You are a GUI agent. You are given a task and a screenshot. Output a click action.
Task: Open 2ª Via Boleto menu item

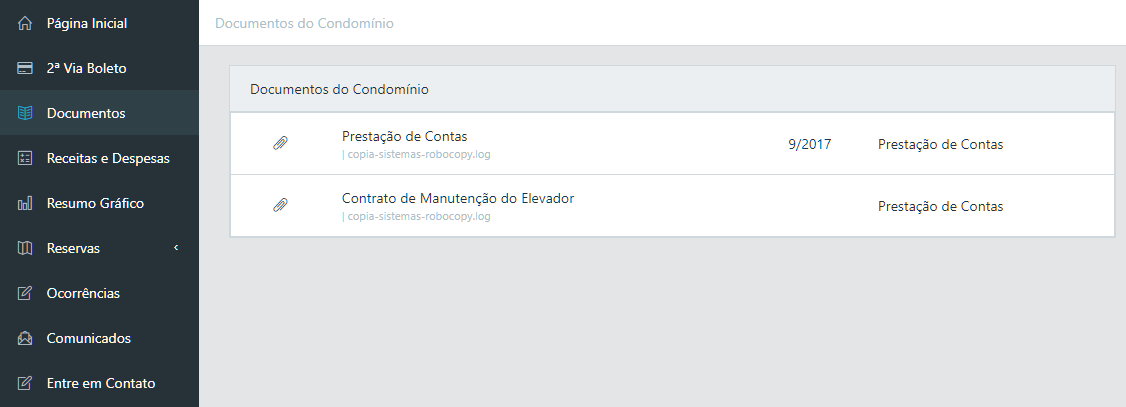pos(86,68)
